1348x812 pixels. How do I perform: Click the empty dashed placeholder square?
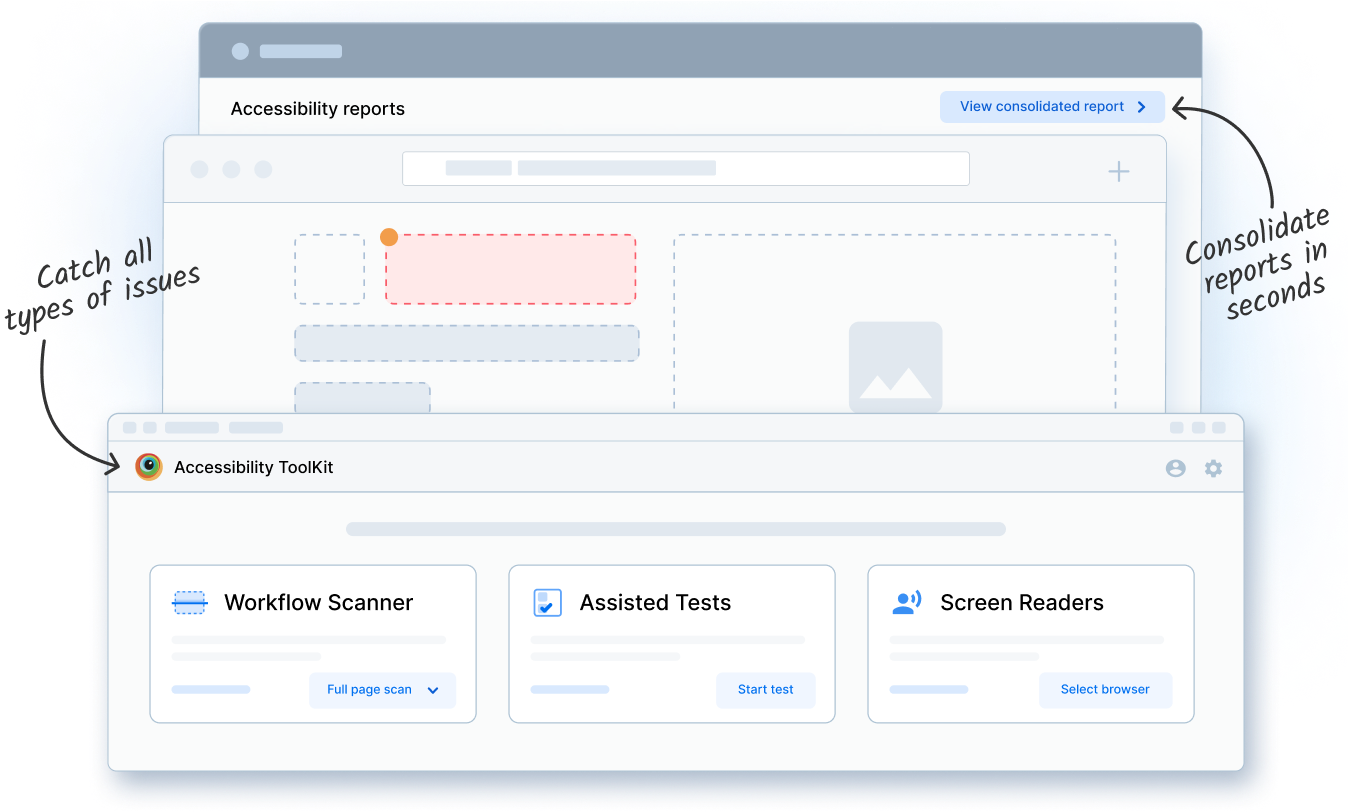[328, 268]
